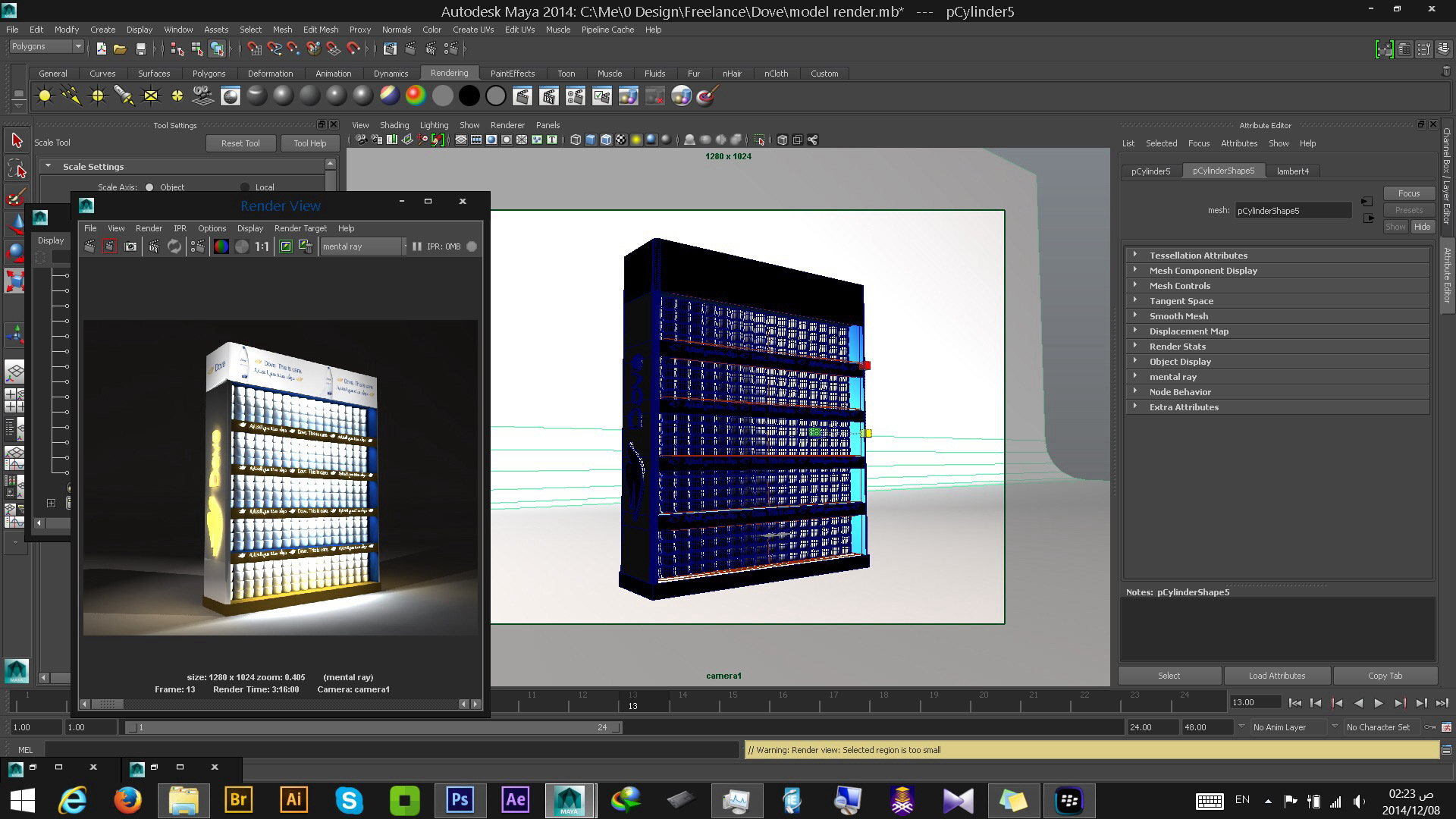The width and height of the screenshot is (1456, 819).
Task: Click the IPR render shelf icon
Action: 548,96
